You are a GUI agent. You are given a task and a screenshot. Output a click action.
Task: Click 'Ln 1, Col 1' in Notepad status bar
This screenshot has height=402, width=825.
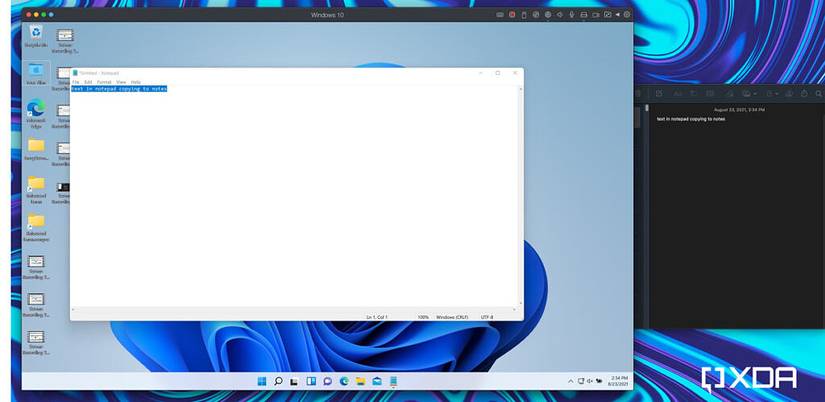[377, 317]
